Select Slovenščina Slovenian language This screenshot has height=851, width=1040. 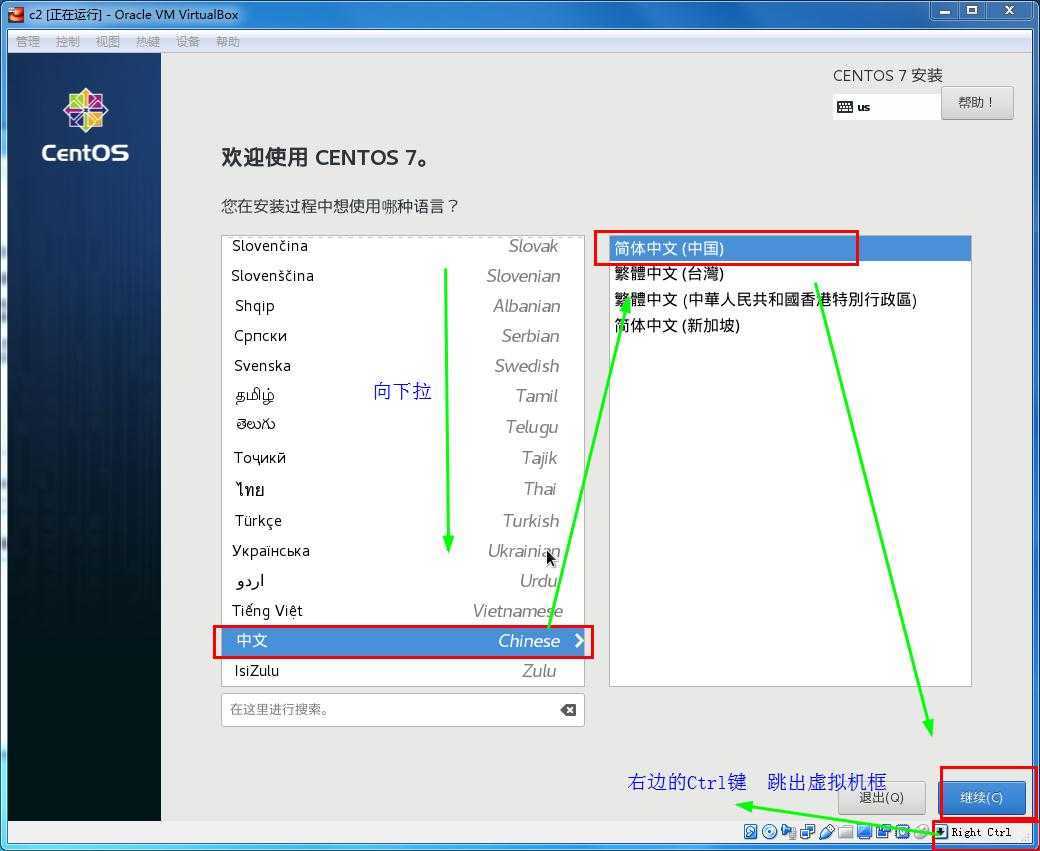[x=403, y=276]
